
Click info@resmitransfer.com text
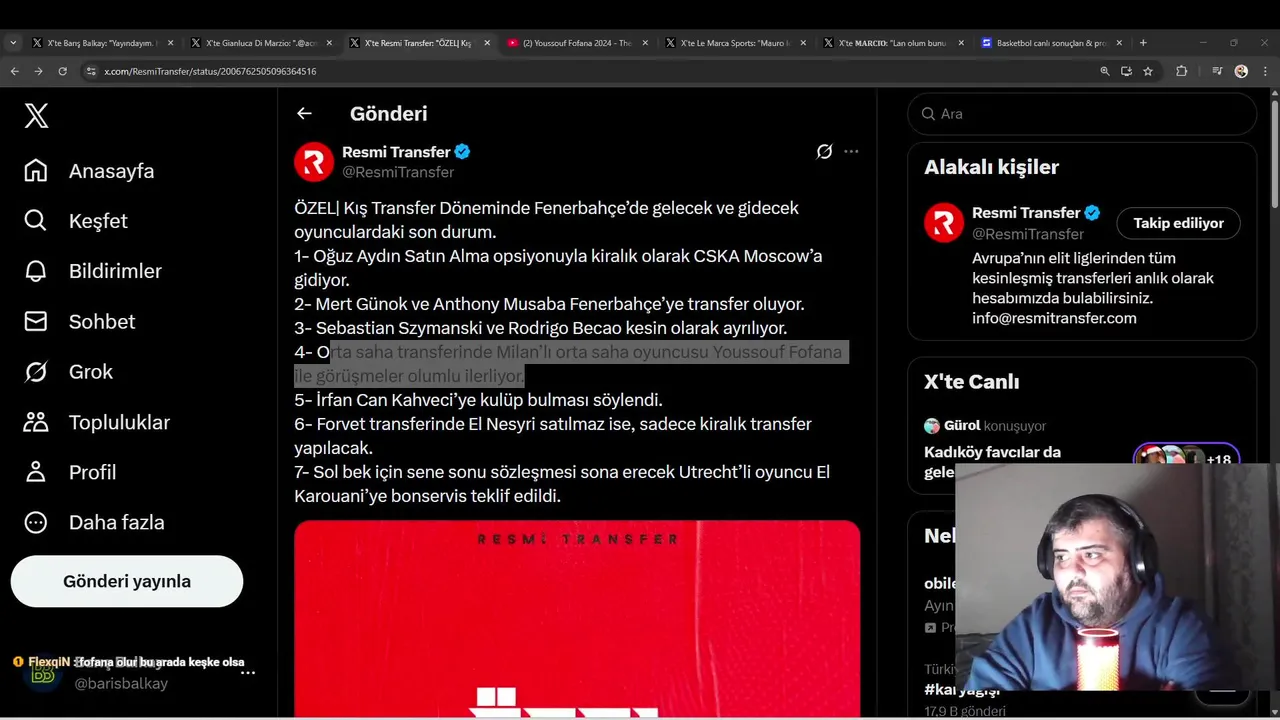pos(1054,318)
